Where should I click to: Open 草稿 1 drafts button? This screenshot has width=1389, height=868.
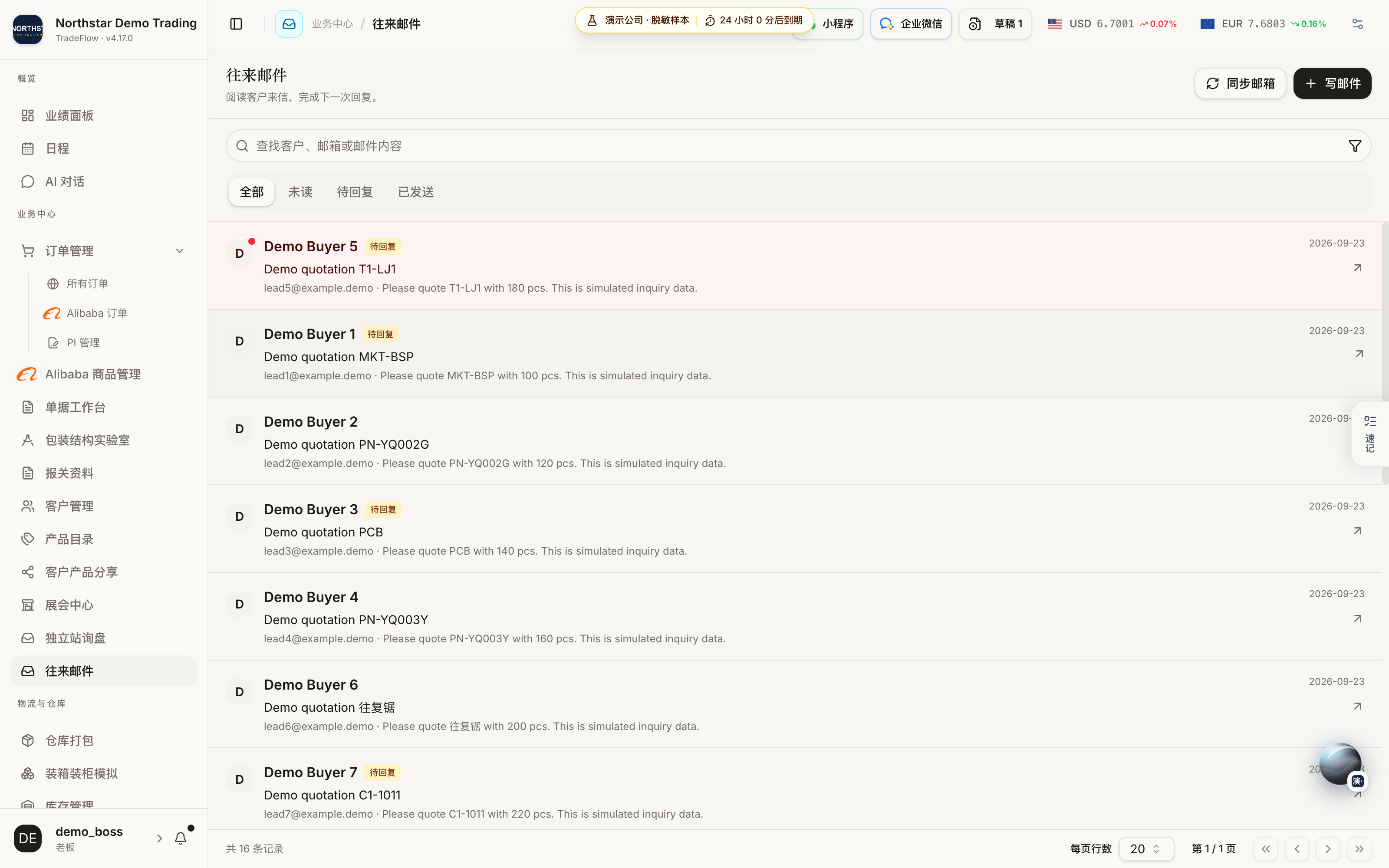(x=995, y=23)
